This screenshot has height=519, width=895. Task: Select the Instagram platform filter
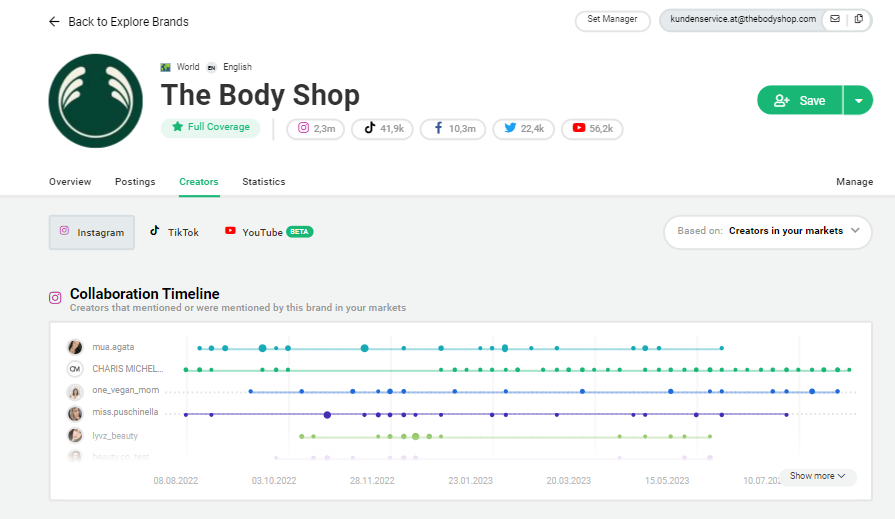(x=92, y=232)
